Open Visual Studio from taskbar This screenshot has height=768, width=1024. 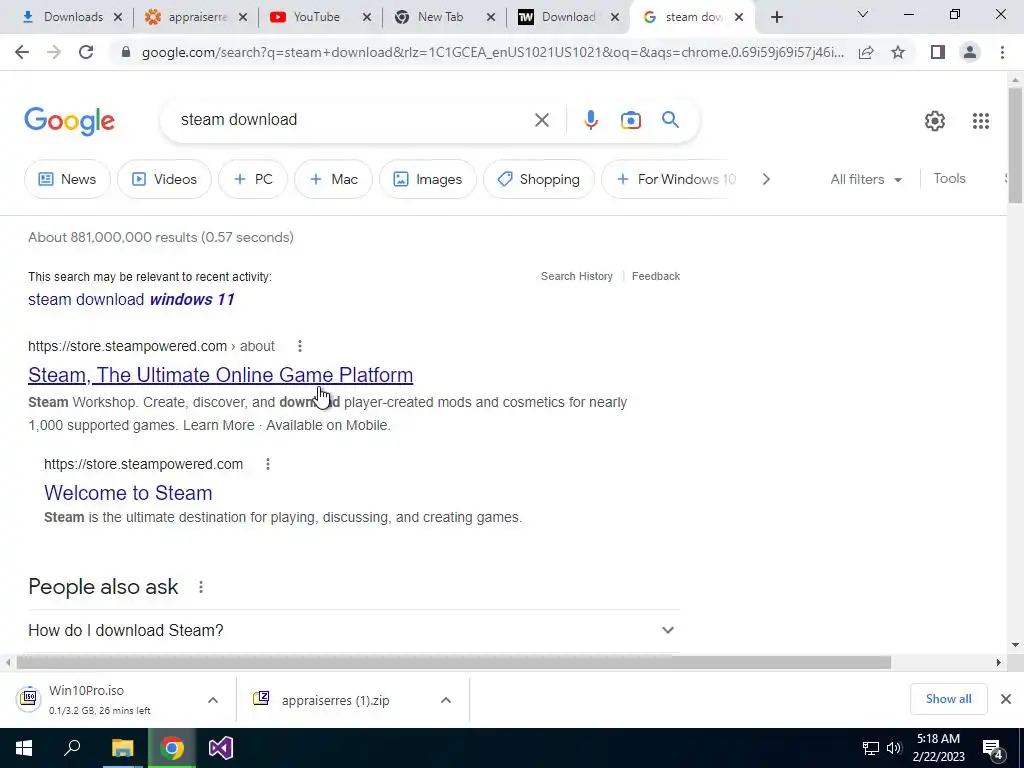point(221,748)
